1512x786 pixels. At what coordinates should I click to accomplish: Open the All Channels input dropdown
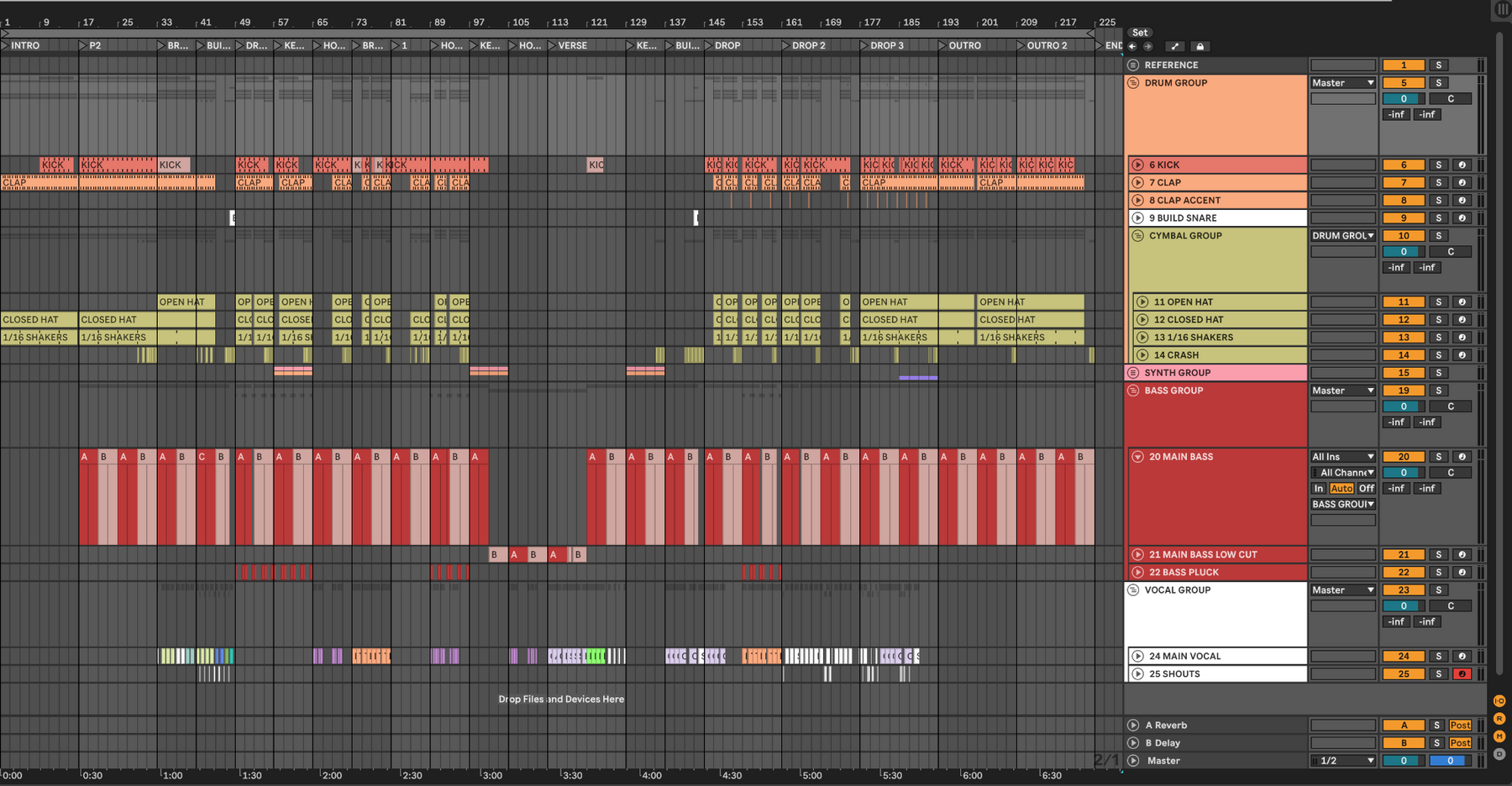(x=1343, y=473)
